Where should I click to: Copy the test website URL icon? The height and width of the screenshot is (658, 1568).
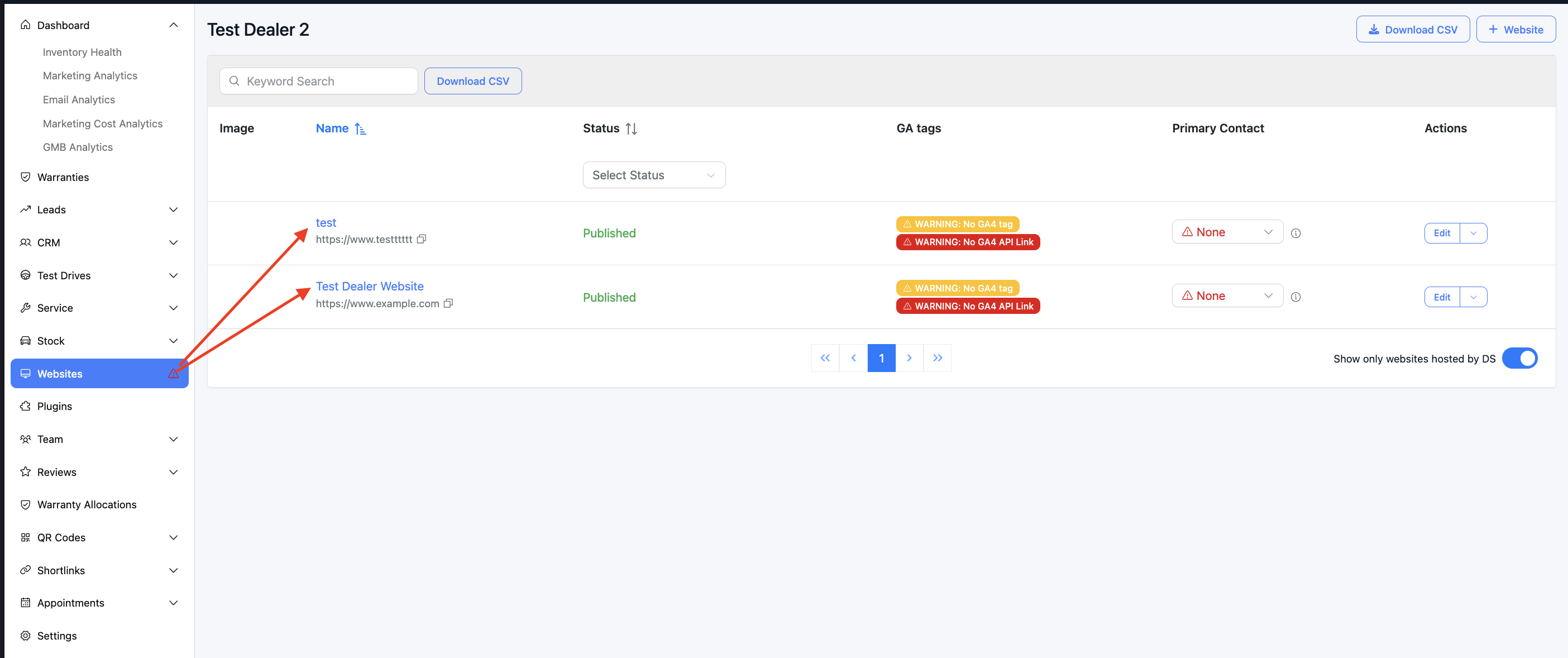pyautogui.click(x=421, y=239)
